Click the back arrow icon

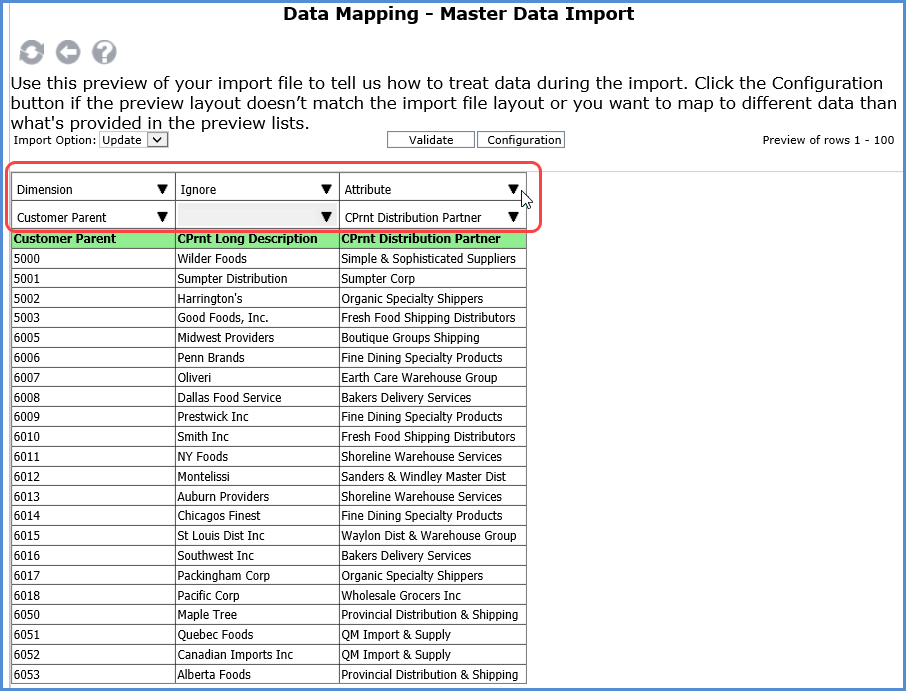pos(68,52)
